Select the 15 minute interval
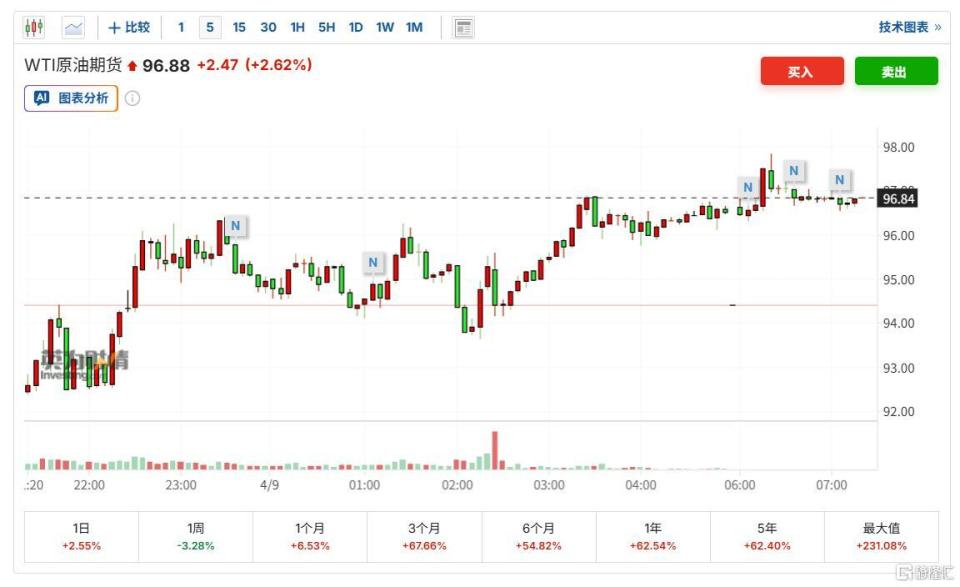The height and width of the screenshot is (587, 960). click(239, 27)
